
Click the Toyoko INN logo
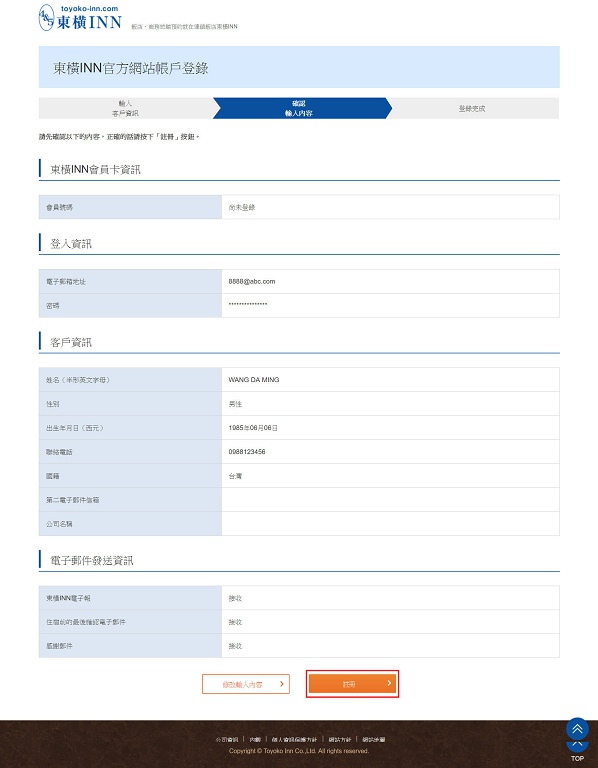pyautogui.click(x=80, y=18)
